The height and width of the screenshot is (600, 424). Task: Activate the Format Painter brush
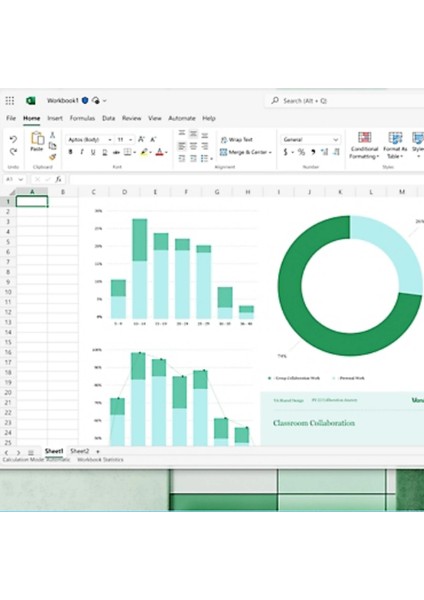point(52,157)
